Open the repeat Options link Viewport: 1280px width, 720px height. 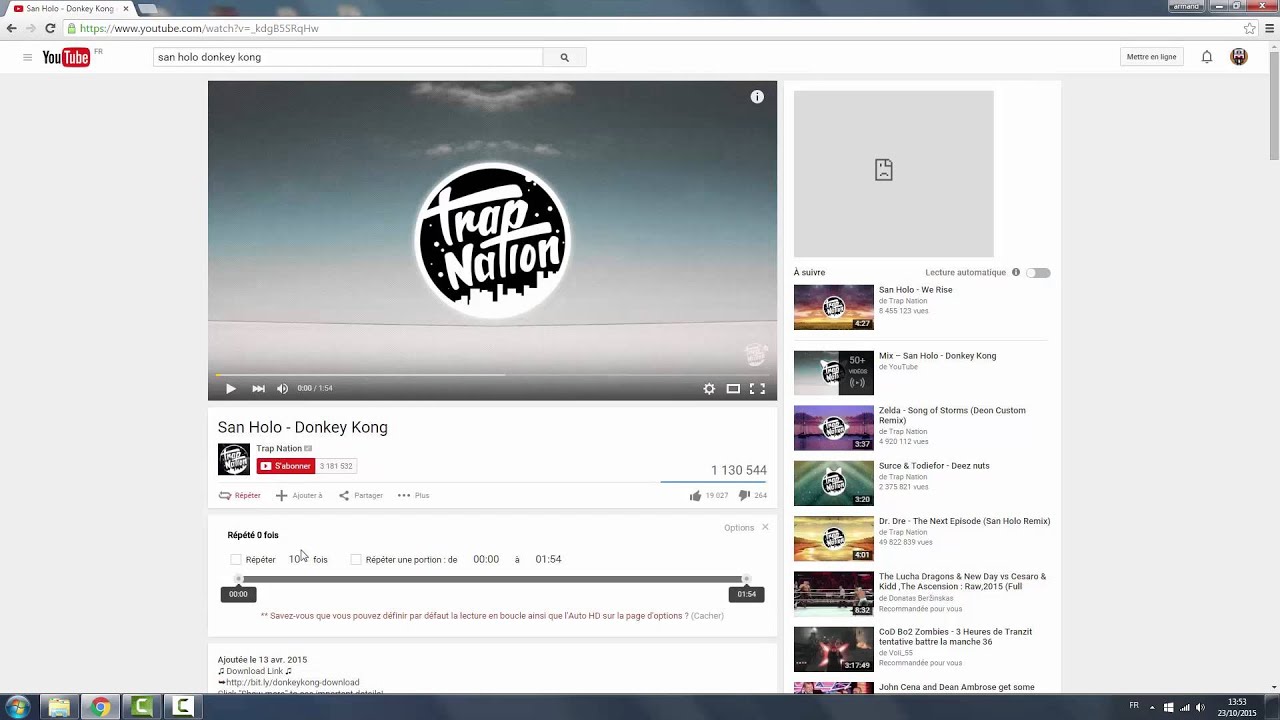pos(739,528)
